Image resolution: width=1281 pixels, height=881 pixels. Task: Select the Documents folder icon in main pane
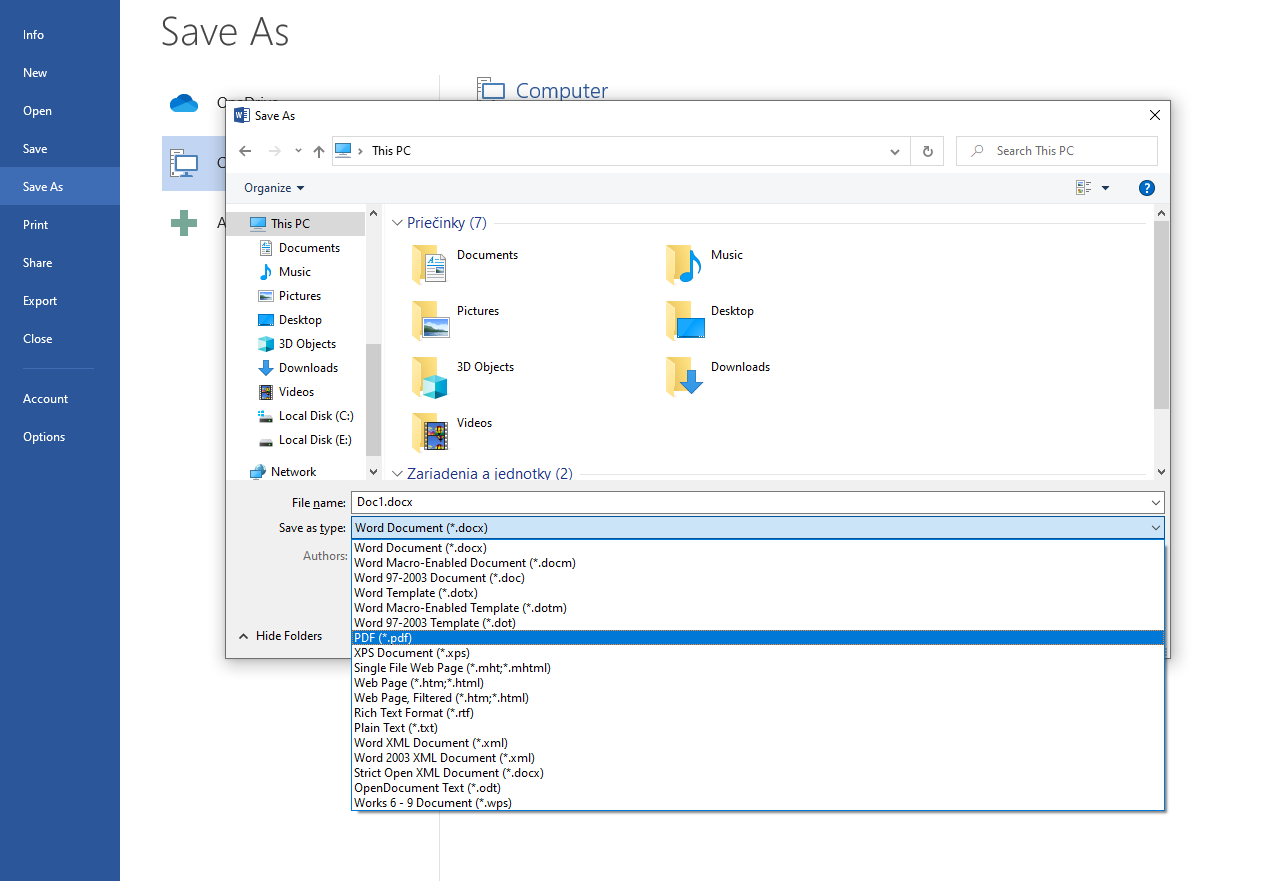point(430,264)
